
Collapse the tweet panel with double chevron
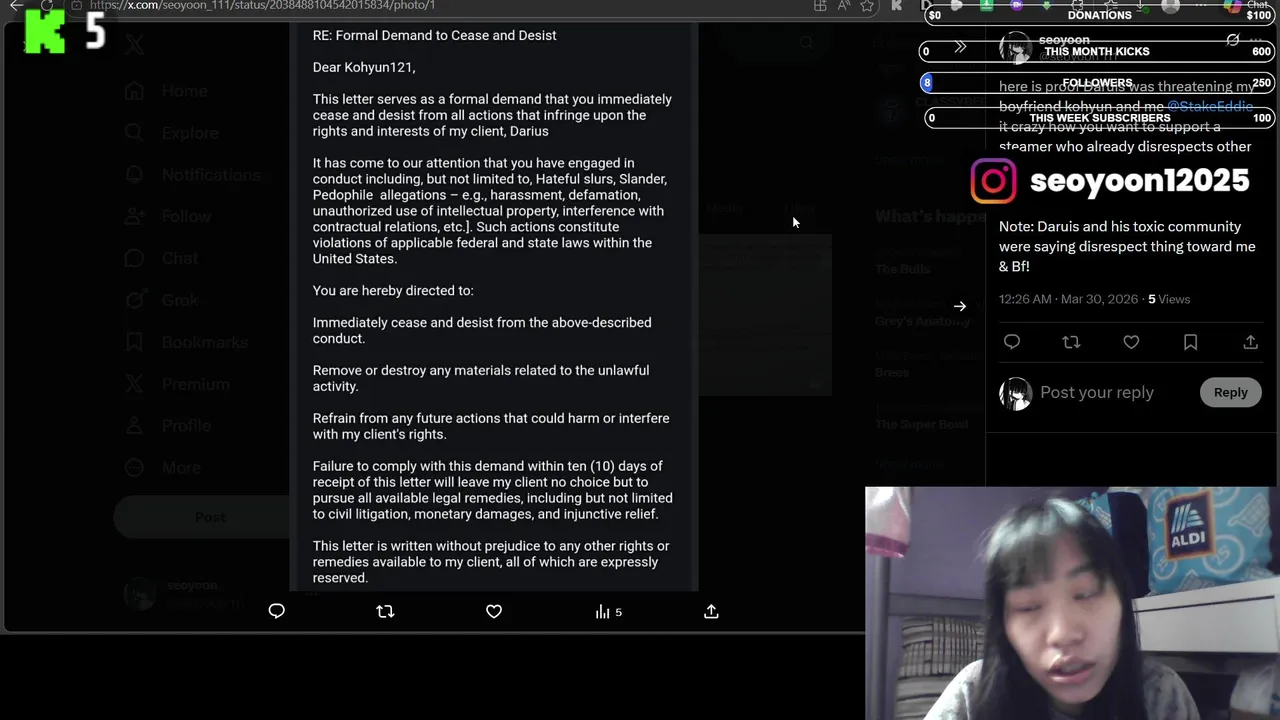[960, 47]
